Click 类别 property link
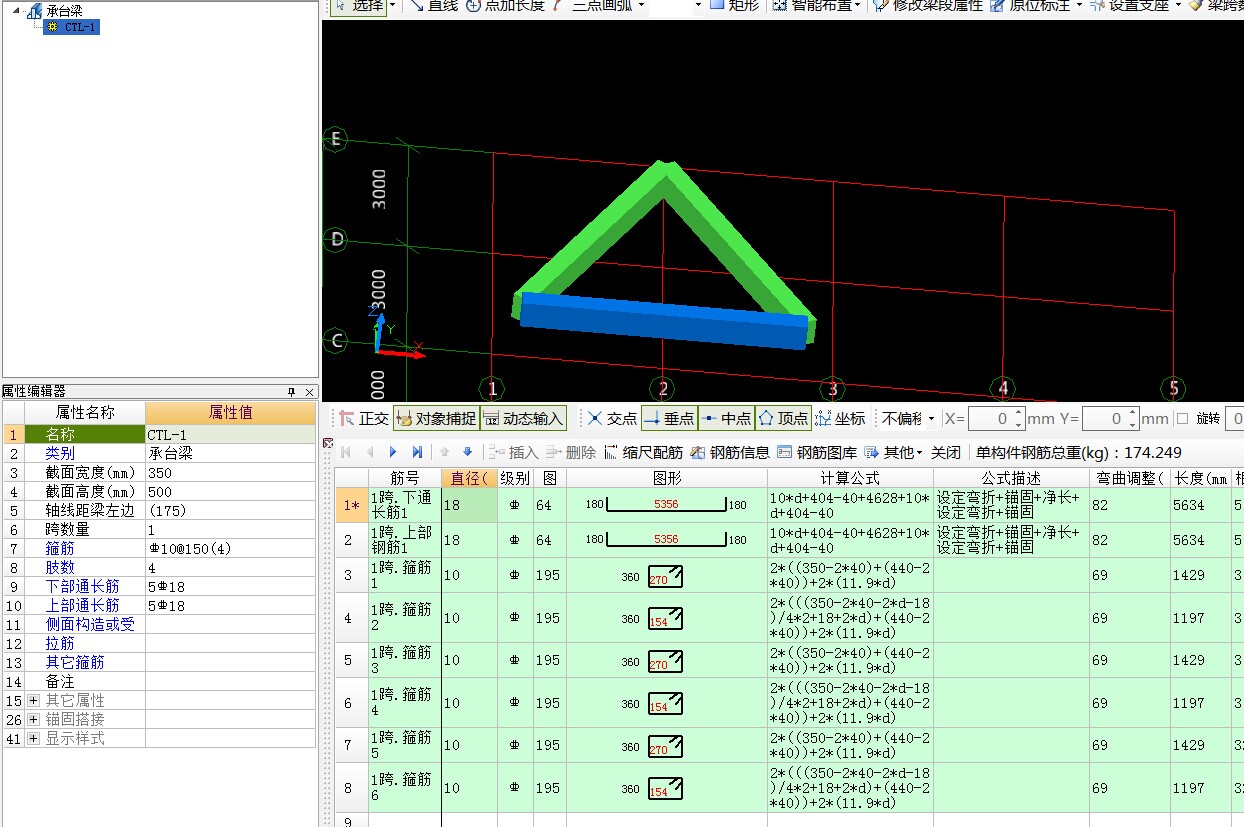This screenshot has height=827, width=1244. [x=60, y=453]
